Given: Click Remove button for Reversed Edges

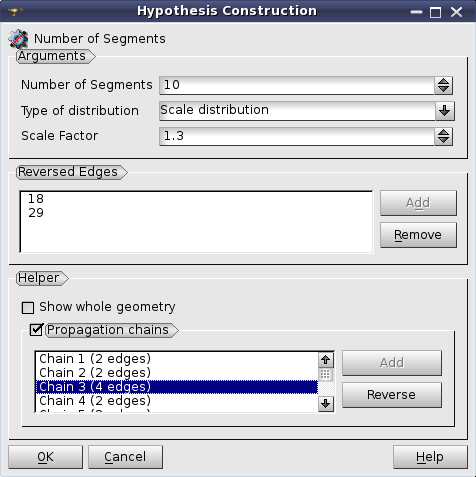Looking at the screenshot, I should click(418, 235).
